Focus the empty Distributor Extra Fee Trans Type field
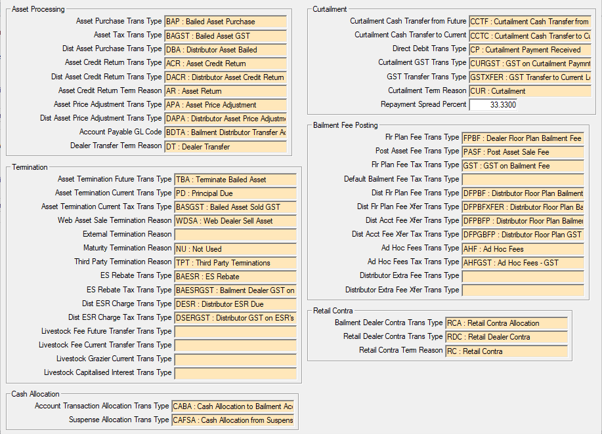The width and height of the screenshot is (602, 434). tap(523, 276)
